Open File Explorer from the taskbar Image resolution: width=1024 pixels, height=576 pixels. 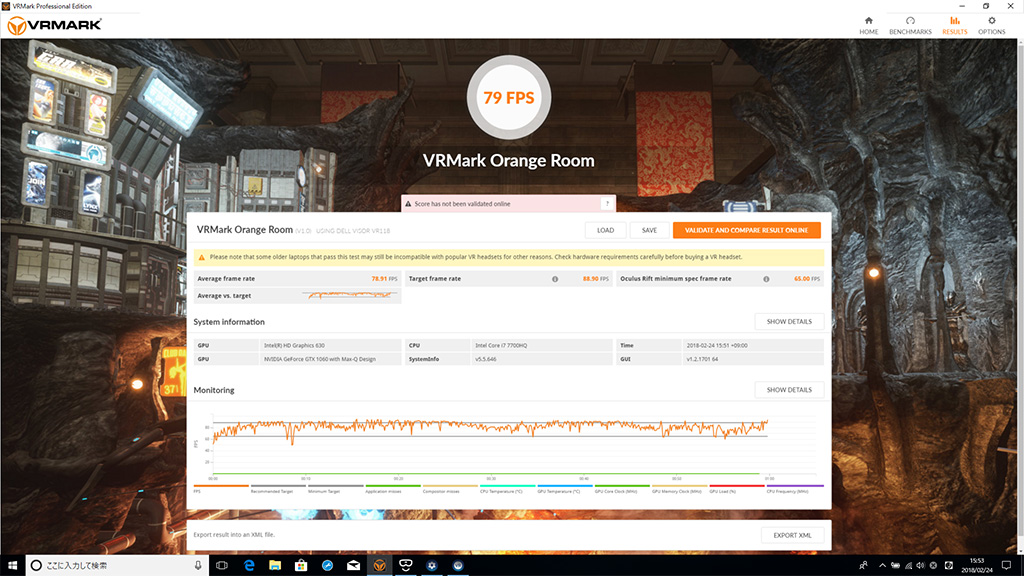pyautogui.click(x=275, y=566)
